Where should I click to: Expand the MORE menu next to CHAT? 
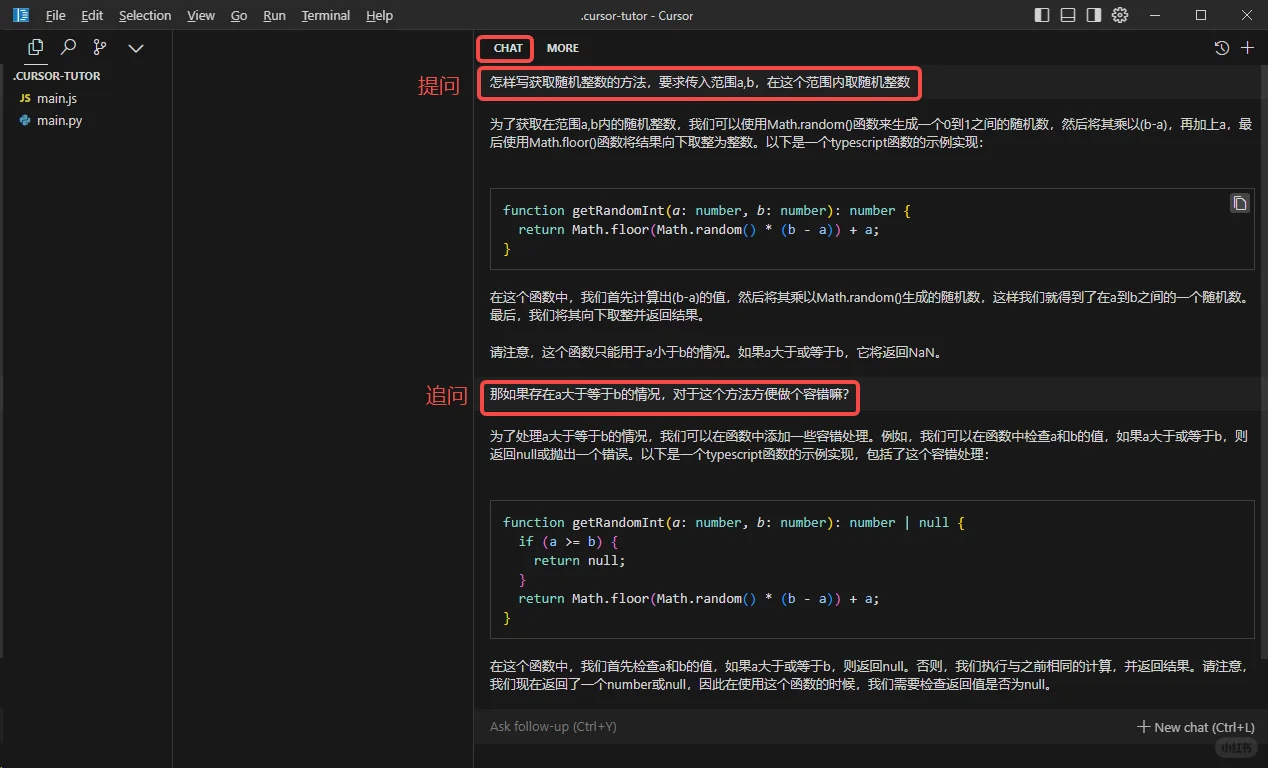(562, 47)
